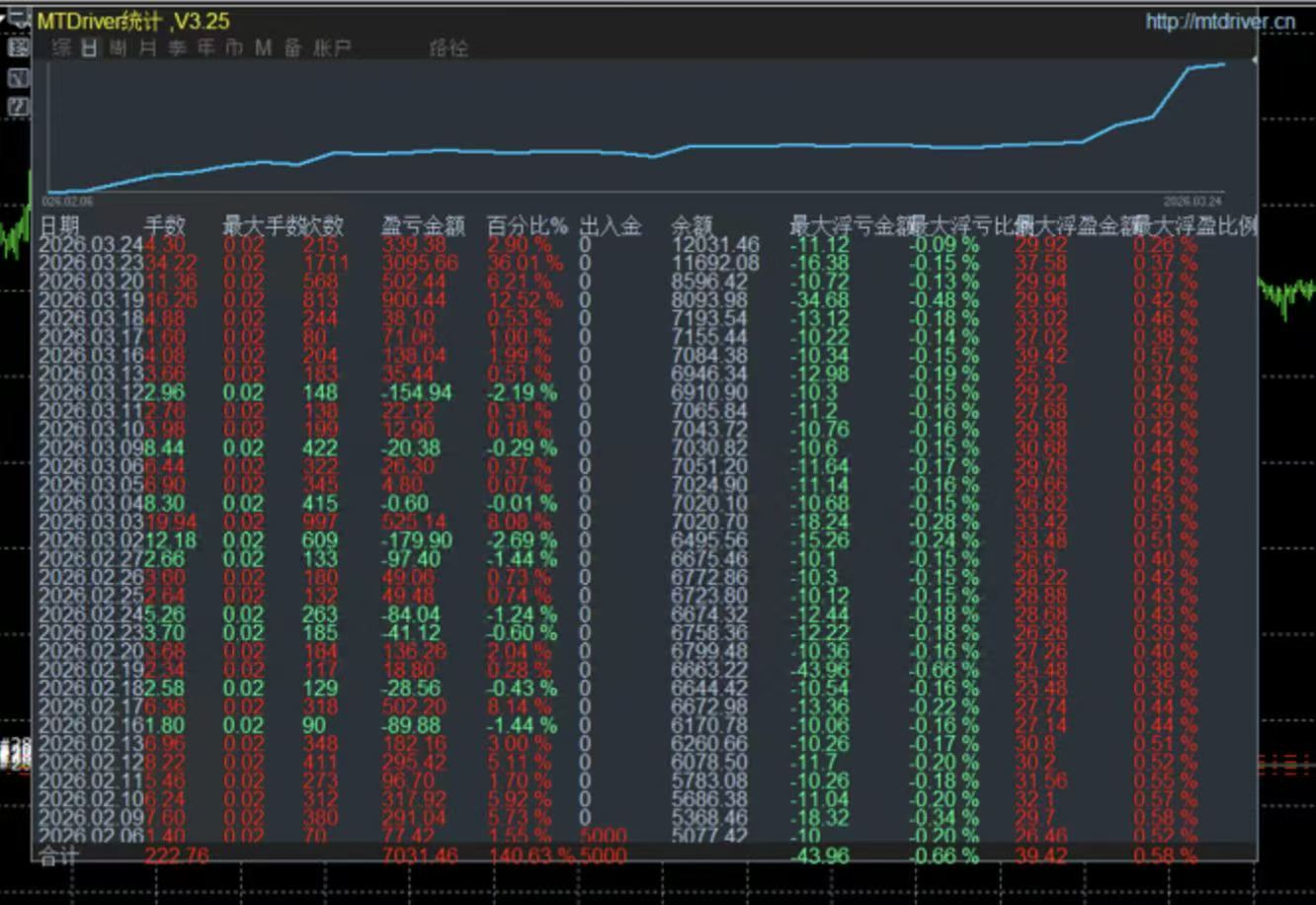Screen dimensions: 1316x905
Task: Click the balance value 8596.42
Action: point(710,282)
